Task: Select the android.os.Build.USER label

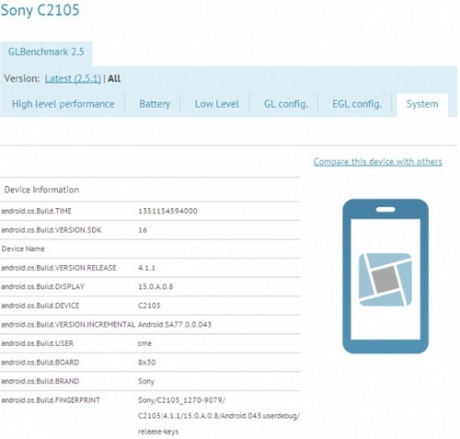Action: 37,343
